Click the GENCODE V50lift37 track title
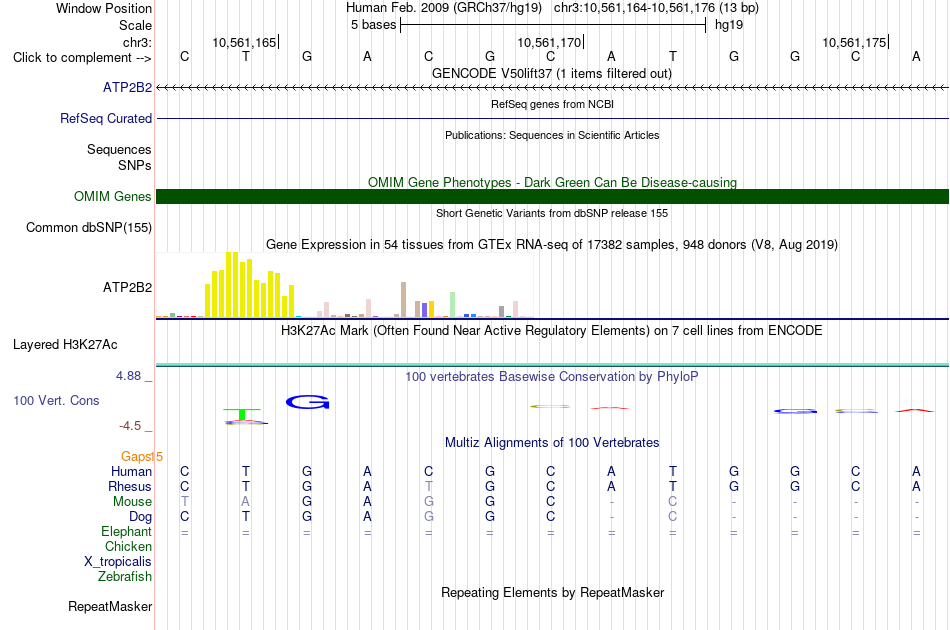 coord(552,73)
